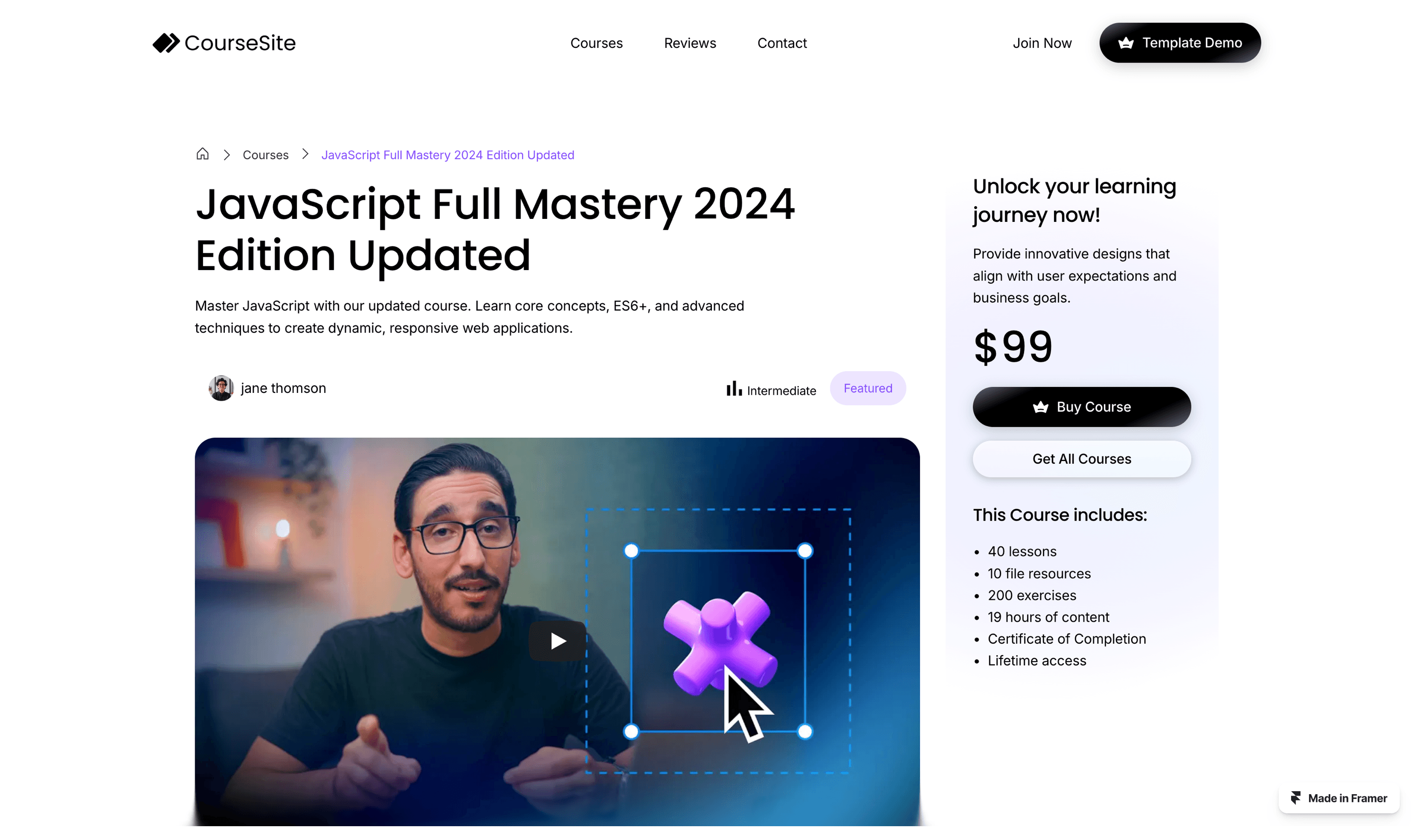Viewport: 1411px width, 840px height.
Task: Click the instructor name jane thomson
Action: (283, 388)
